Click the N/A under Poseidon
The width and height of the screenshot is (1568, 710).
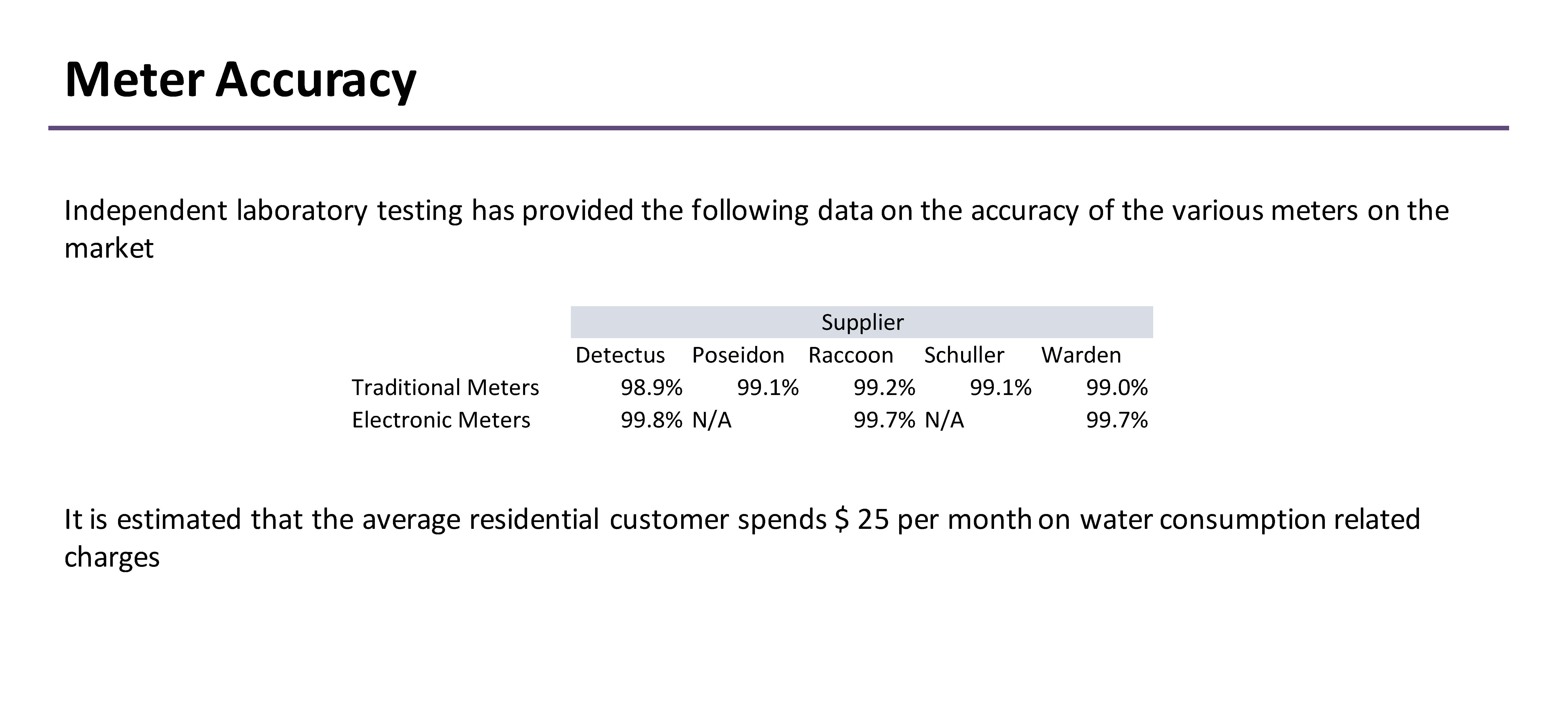tap(712, 420)
